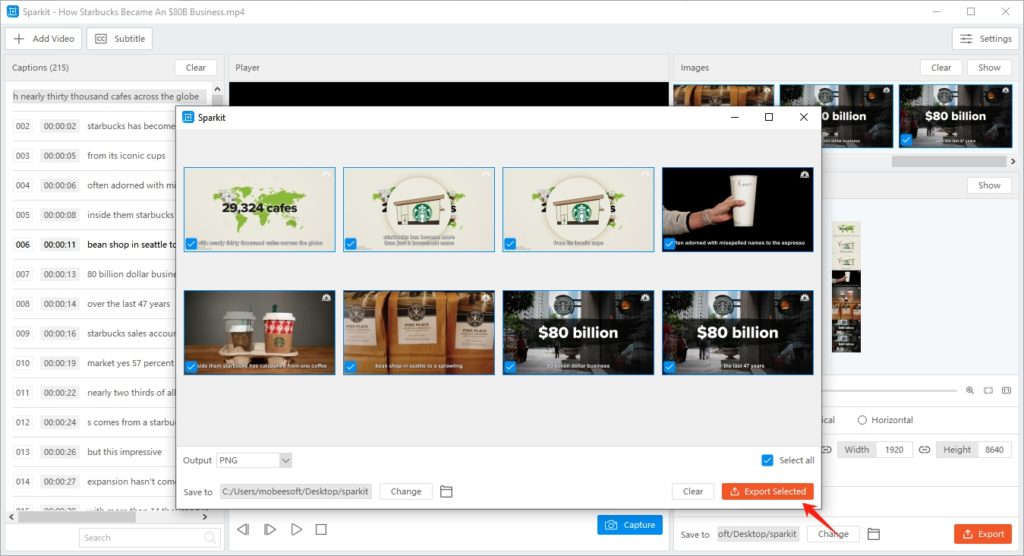
Task: Click the Width value field 1920
Action: [894, 450]
